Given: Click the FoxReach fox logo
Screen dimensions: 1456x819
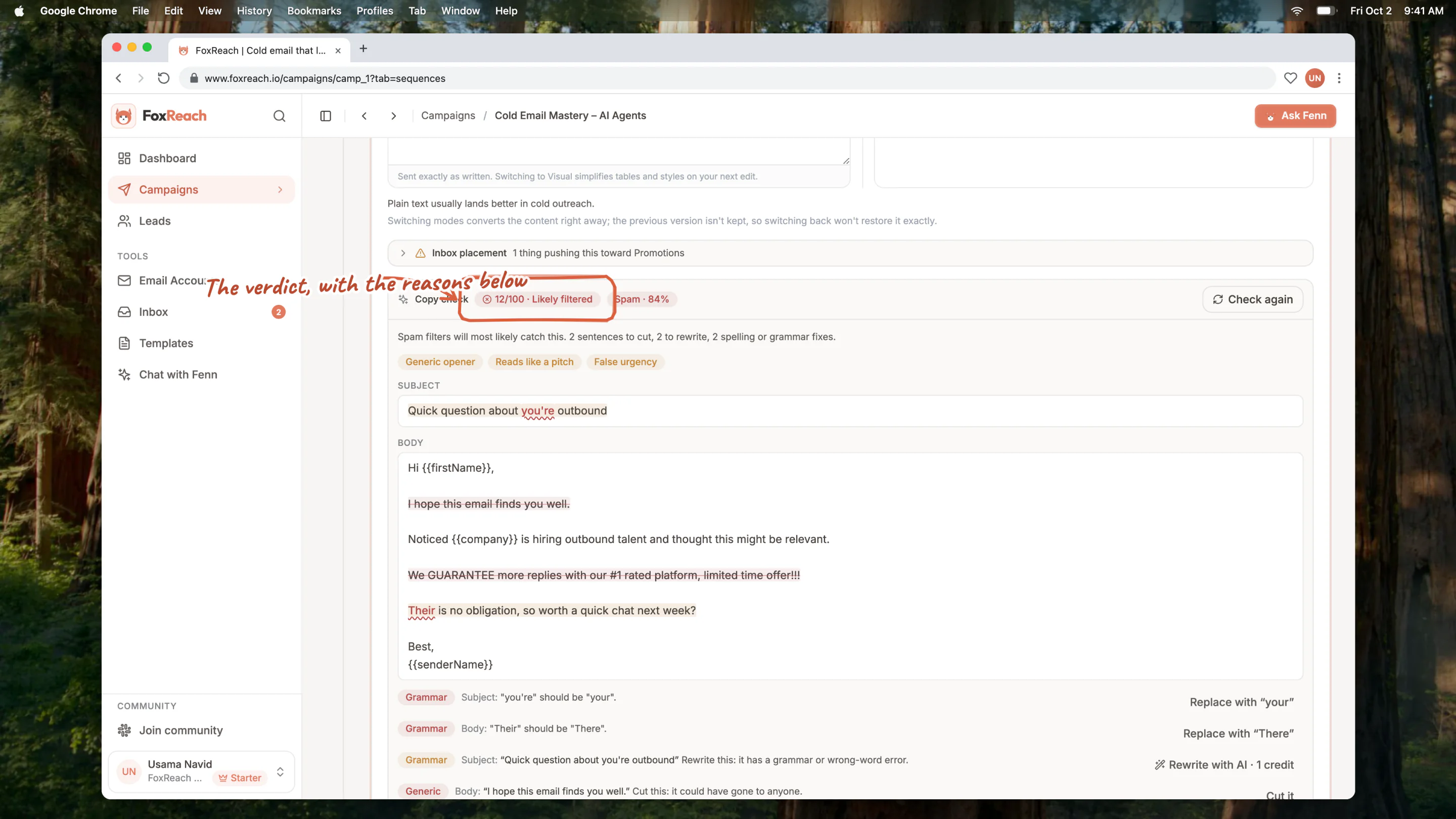Looking at the screenshot, I should point(123,116).
